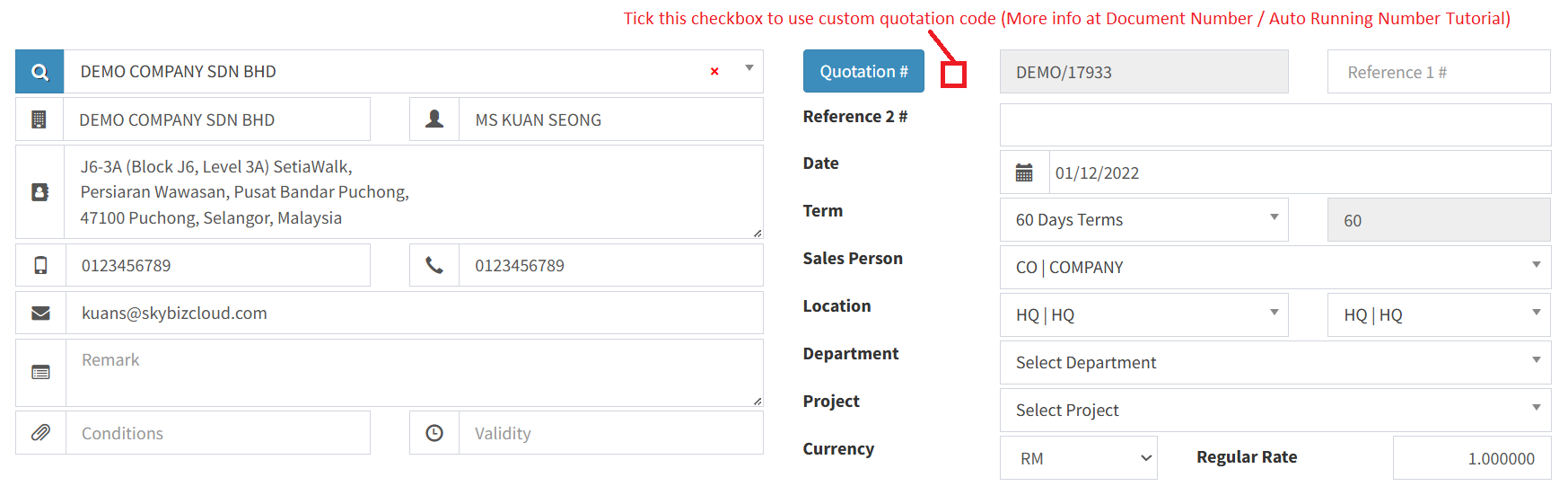This screenshot has height=495, width=1568.
Task: Click into the Remark text area
Action: [413, 372]
